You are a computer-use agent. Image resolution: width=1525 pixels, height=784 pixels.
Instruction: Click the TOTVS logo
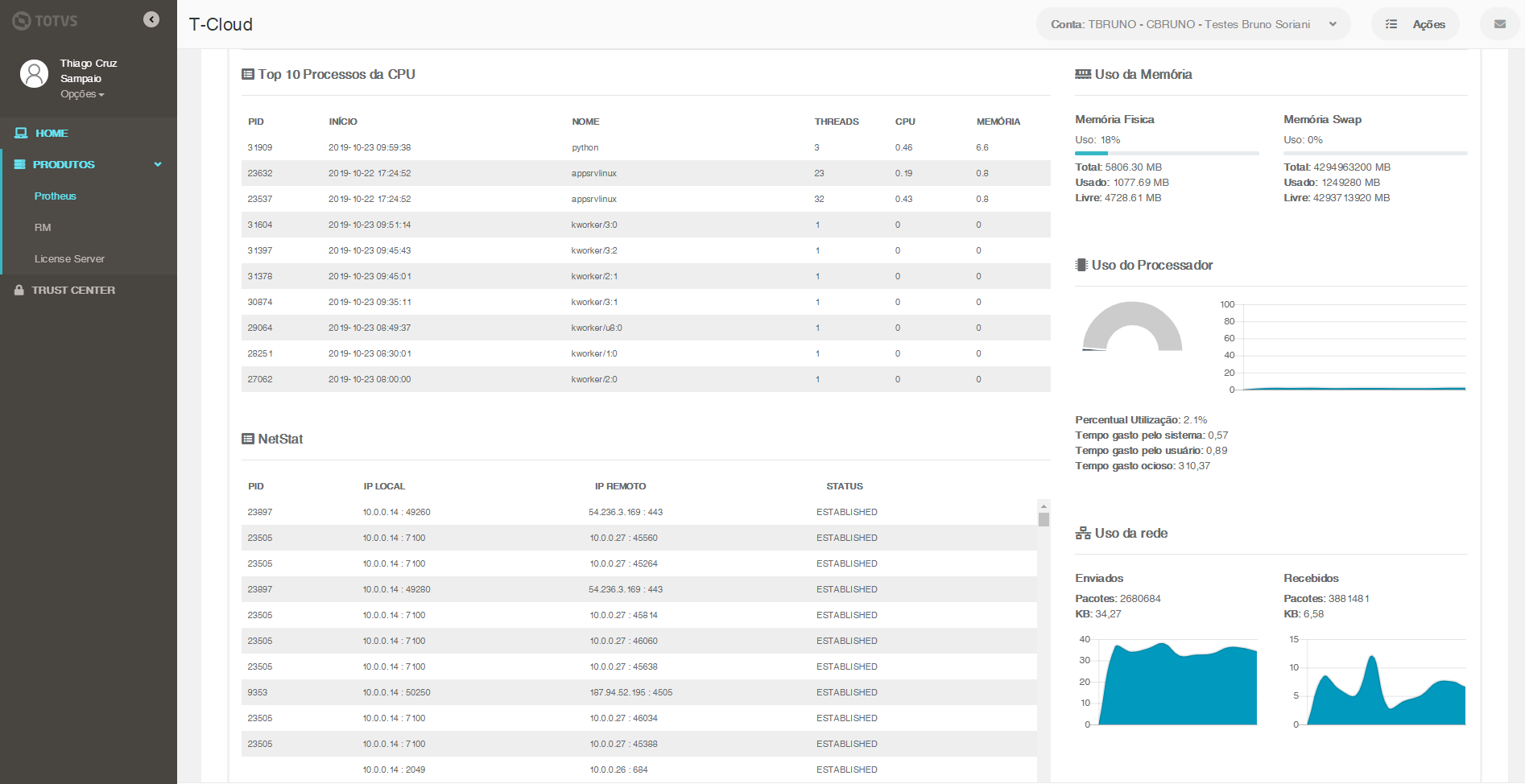45,21
